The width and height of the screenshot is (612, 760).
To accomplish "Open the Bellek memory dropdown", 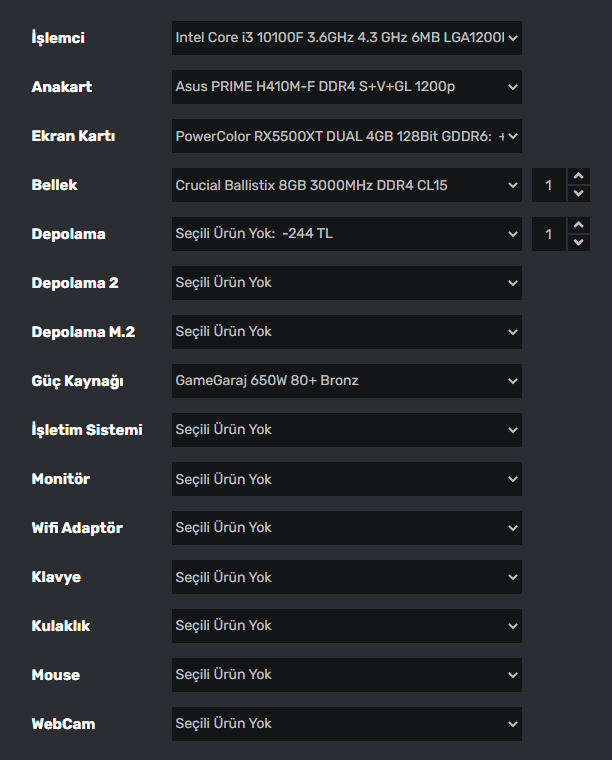I will pyautogui.click(x=346, y=185).
